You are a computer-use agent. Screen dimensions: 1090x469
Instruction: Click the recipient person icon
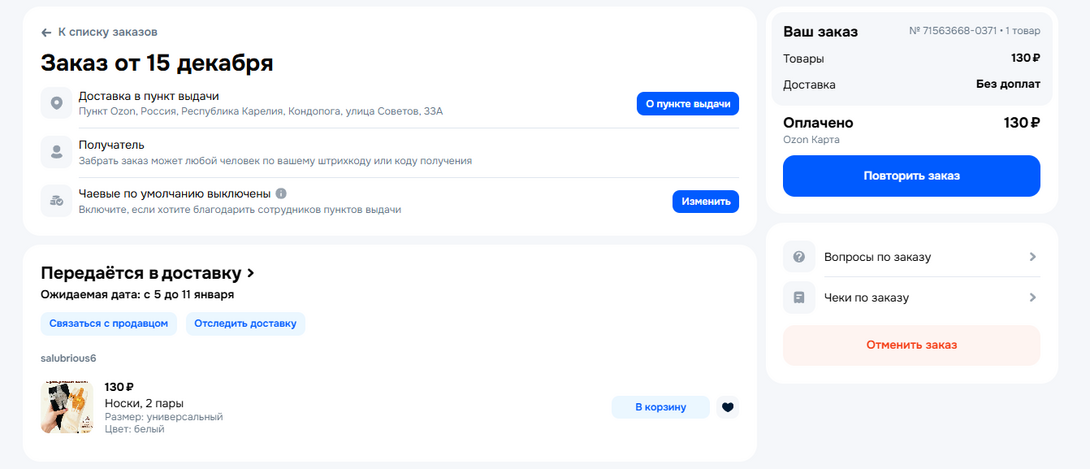pyautogui.click(x=56, y=152)
